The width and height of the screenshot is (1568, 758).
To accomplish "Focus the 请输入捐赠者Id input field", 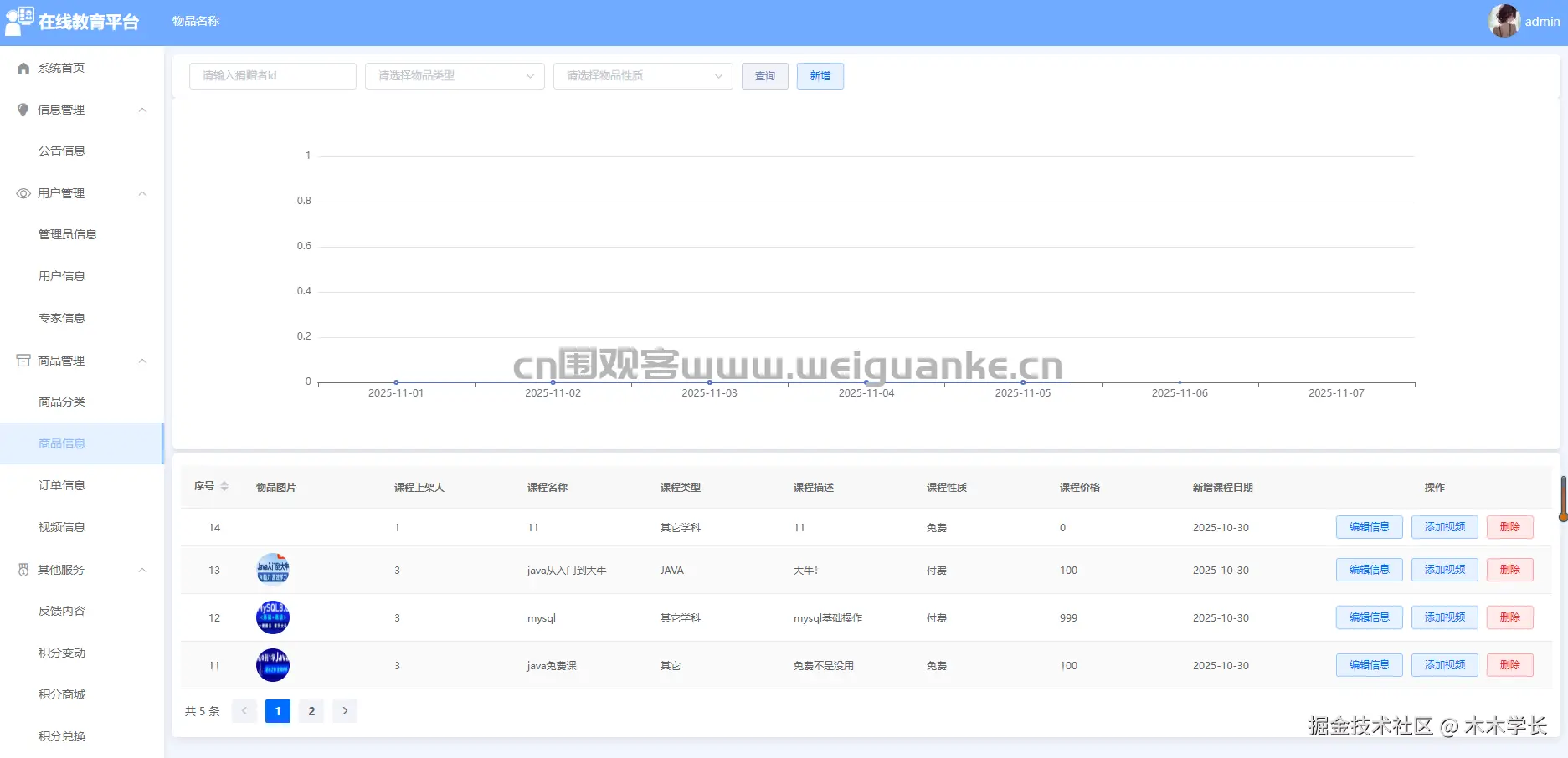I will (x=273, y=76).
